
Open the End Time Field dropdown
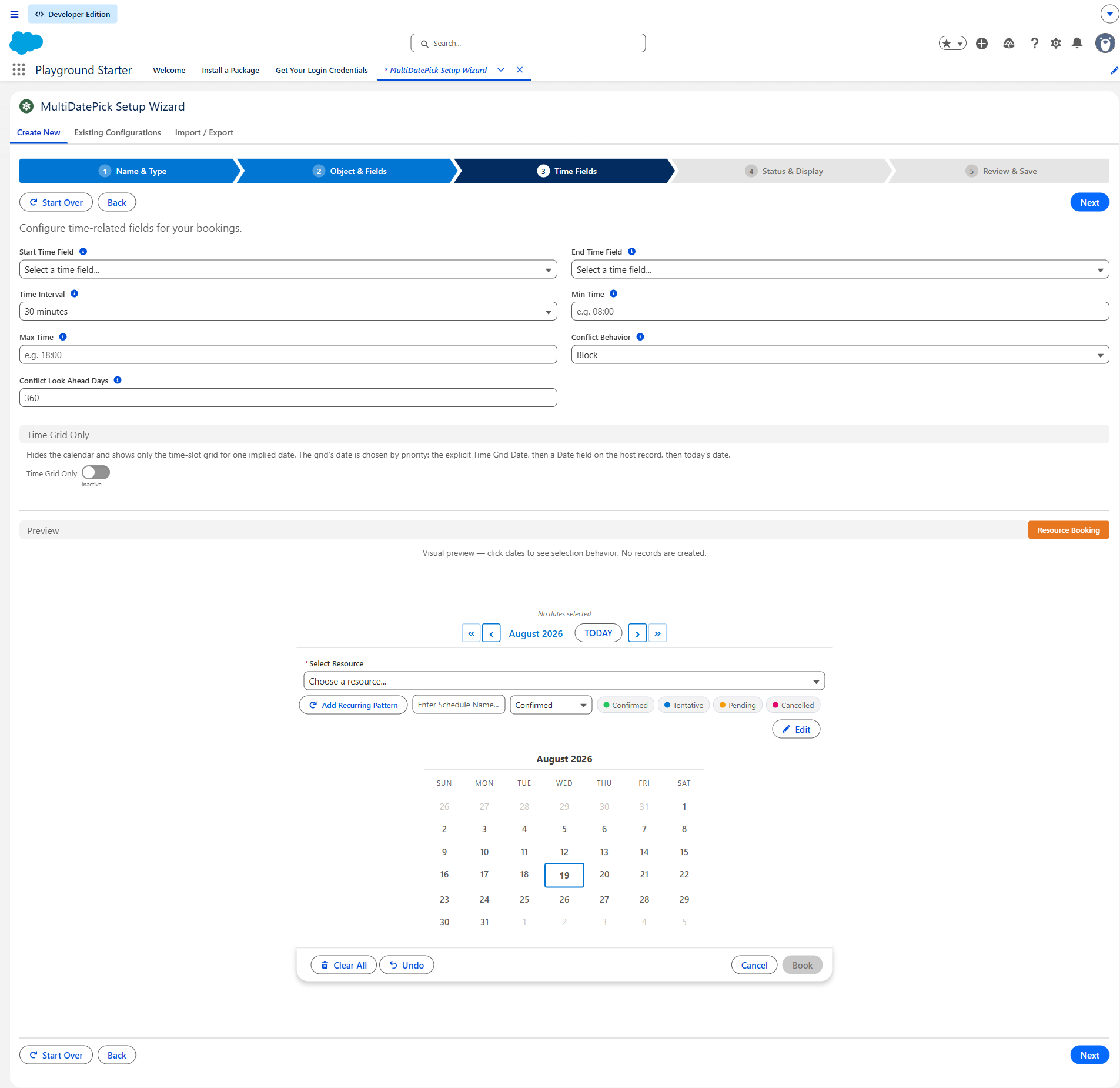[x=840, y=269]
